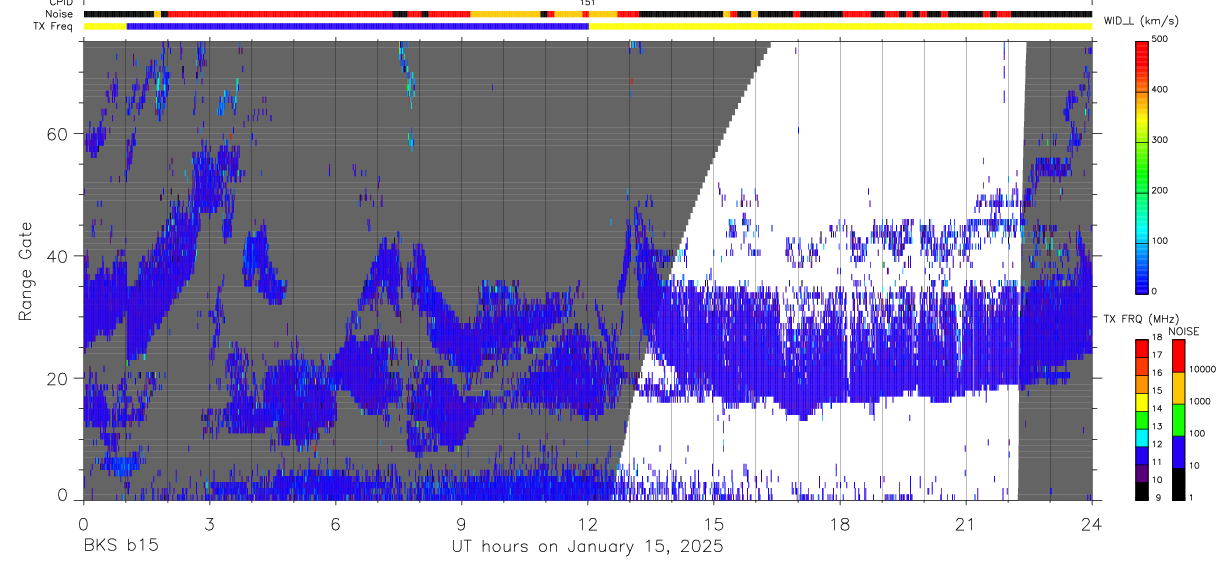Screen dimensions: 1228x567
Task: Click the '21' hour tick label on UT axis
Action: (966, 524)
